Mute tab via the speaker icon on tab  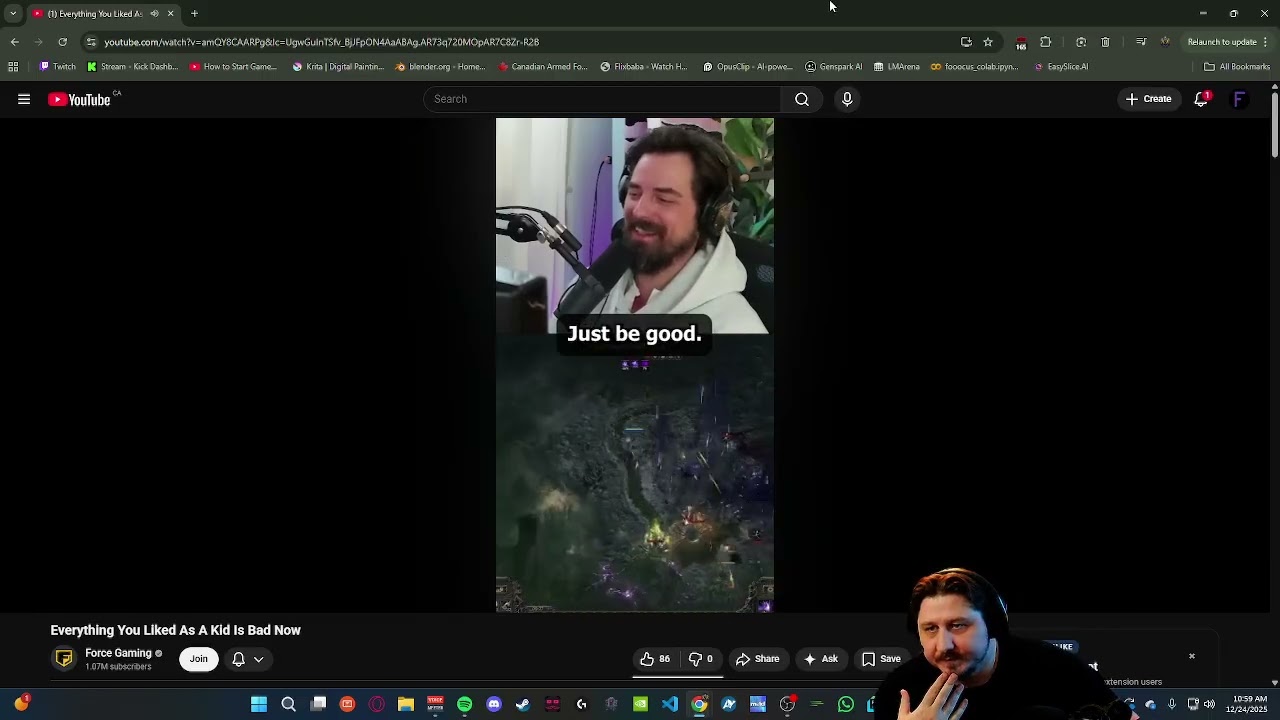154,14
